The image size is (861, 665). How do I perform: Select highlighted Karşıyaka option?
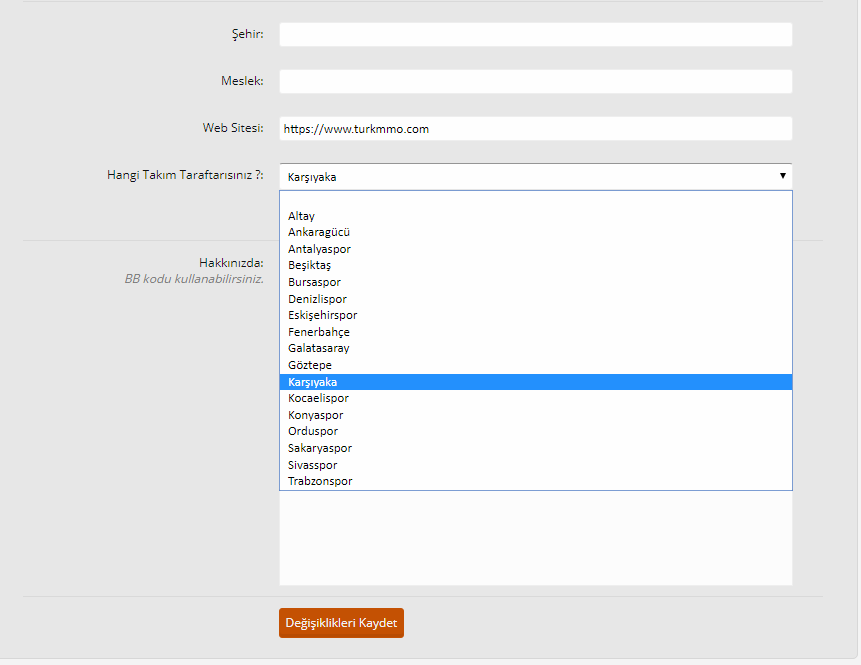coord(312,382)
